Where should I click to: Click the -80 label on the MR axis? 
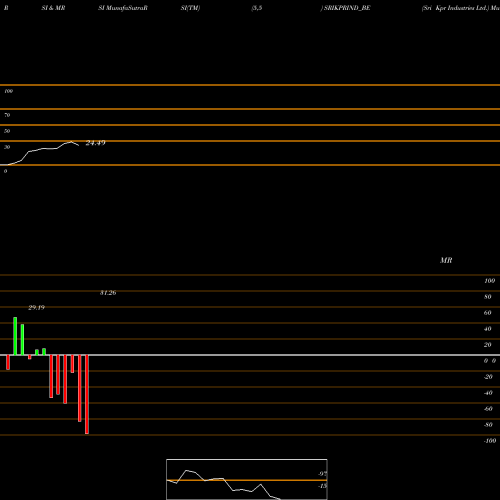pyautogui.click(x=488, y=425)
